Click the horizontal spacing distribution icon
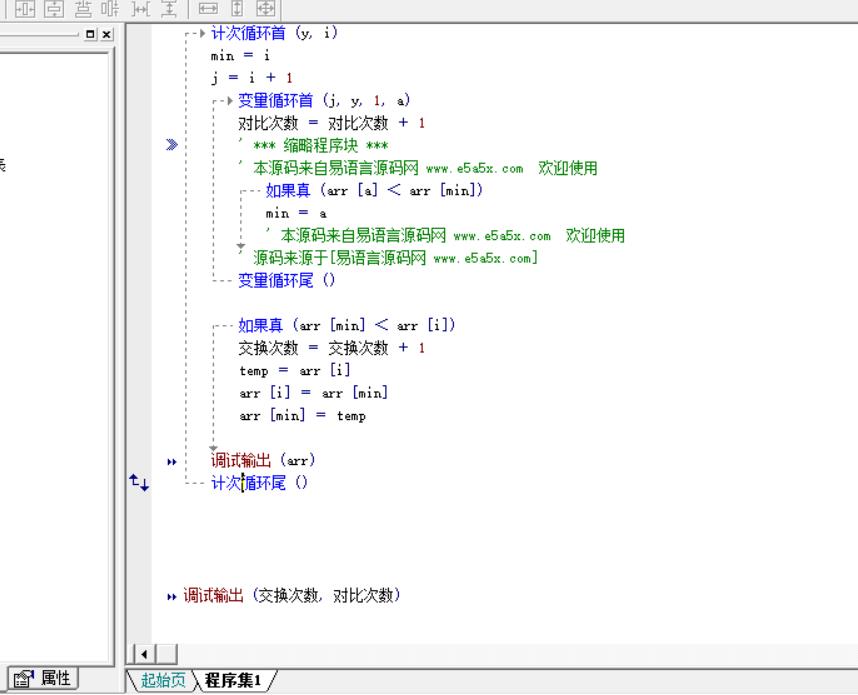Viewport: 858px width, 695px height. pos(140,7)
